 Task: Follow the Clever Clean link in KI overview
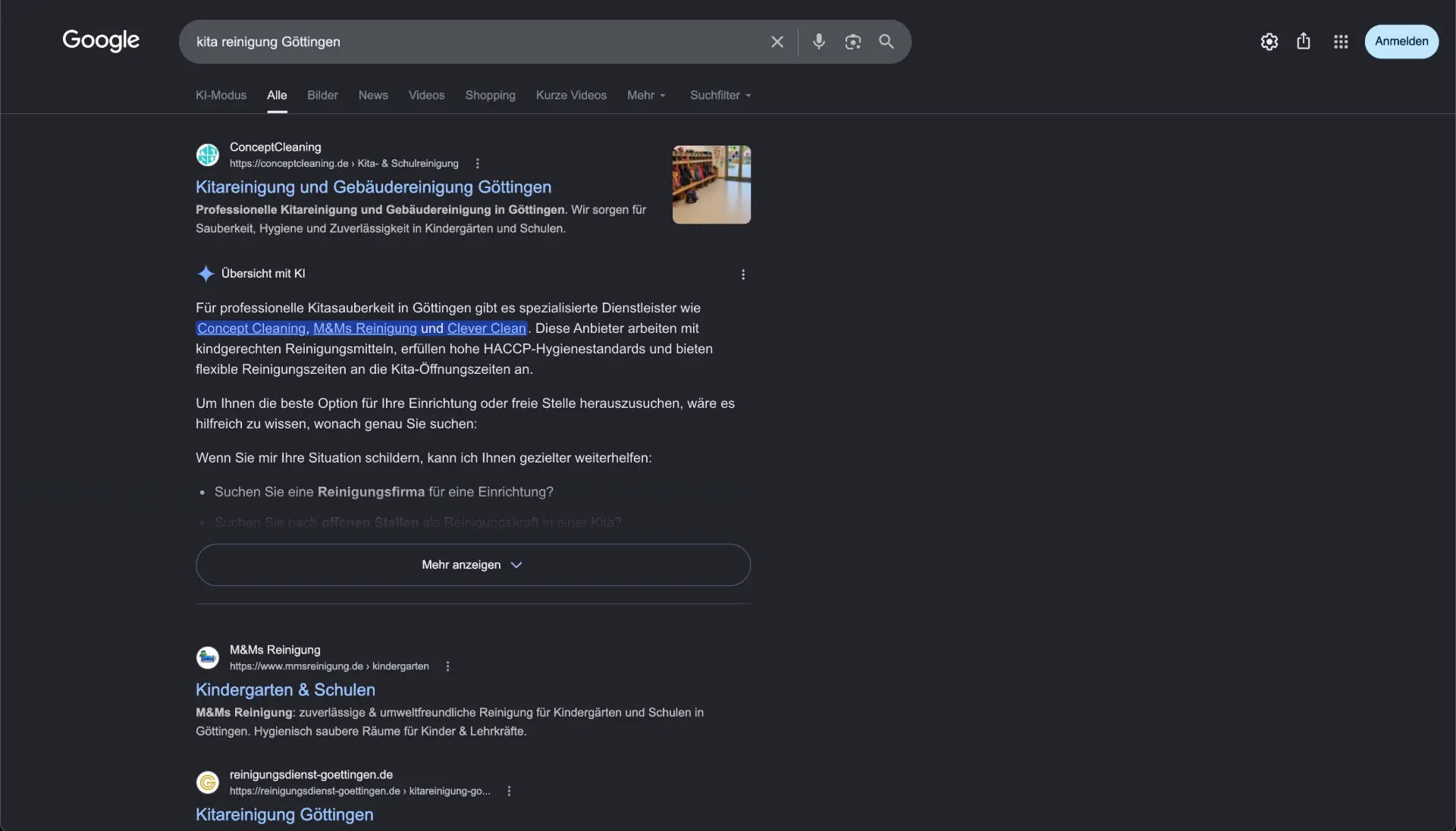[x=487, y=328]
